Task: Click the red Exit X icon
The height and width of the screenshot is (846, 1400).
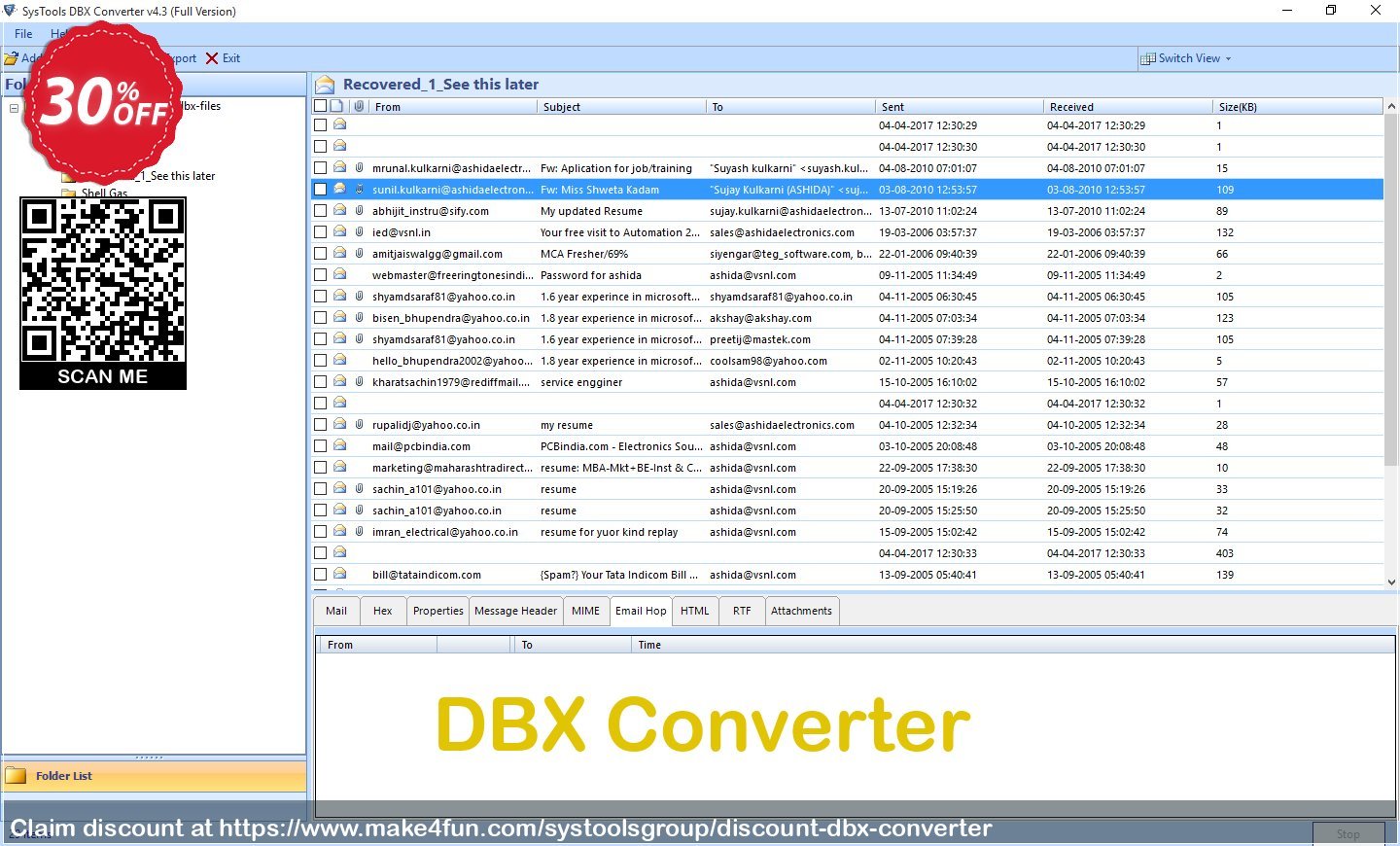Action: point(212,58)
